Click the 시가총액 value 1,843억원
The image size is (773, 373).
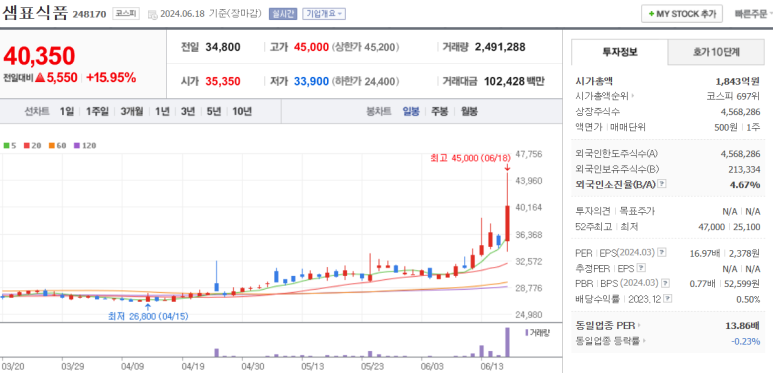coord(738,81)
